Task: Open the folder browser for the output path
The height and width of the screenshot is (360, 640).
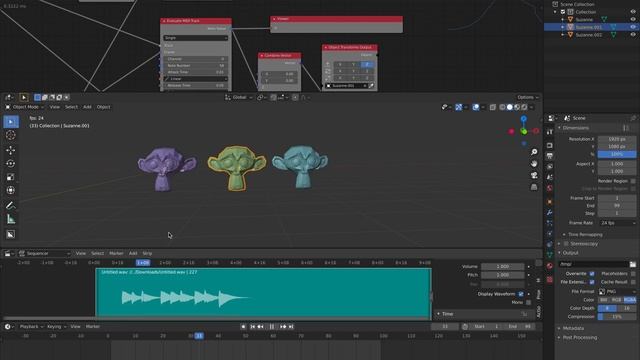Action: tap(633, 264)
